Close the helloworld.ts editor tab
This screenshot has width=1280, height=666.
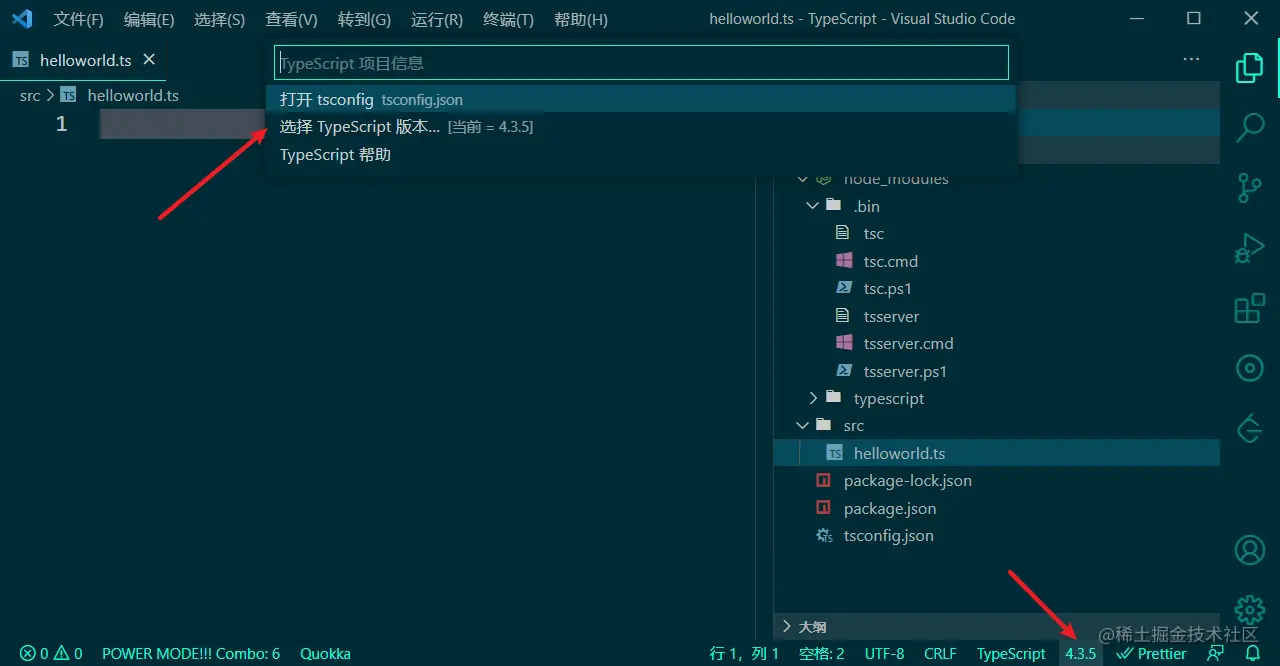[x=149, y=59]
